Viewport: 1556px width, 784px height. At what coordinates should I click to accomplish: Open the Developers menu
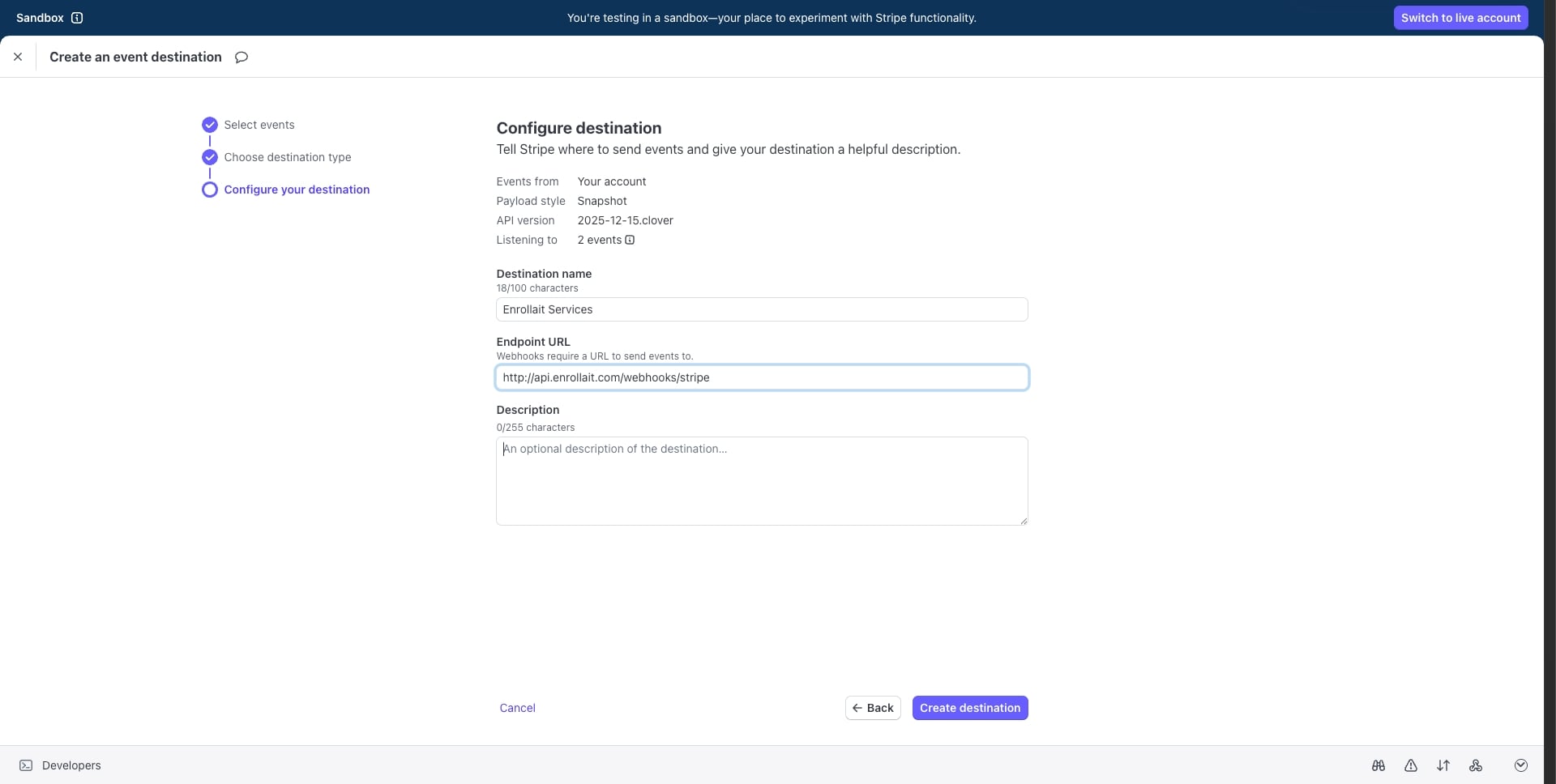(x=73, y=765)
